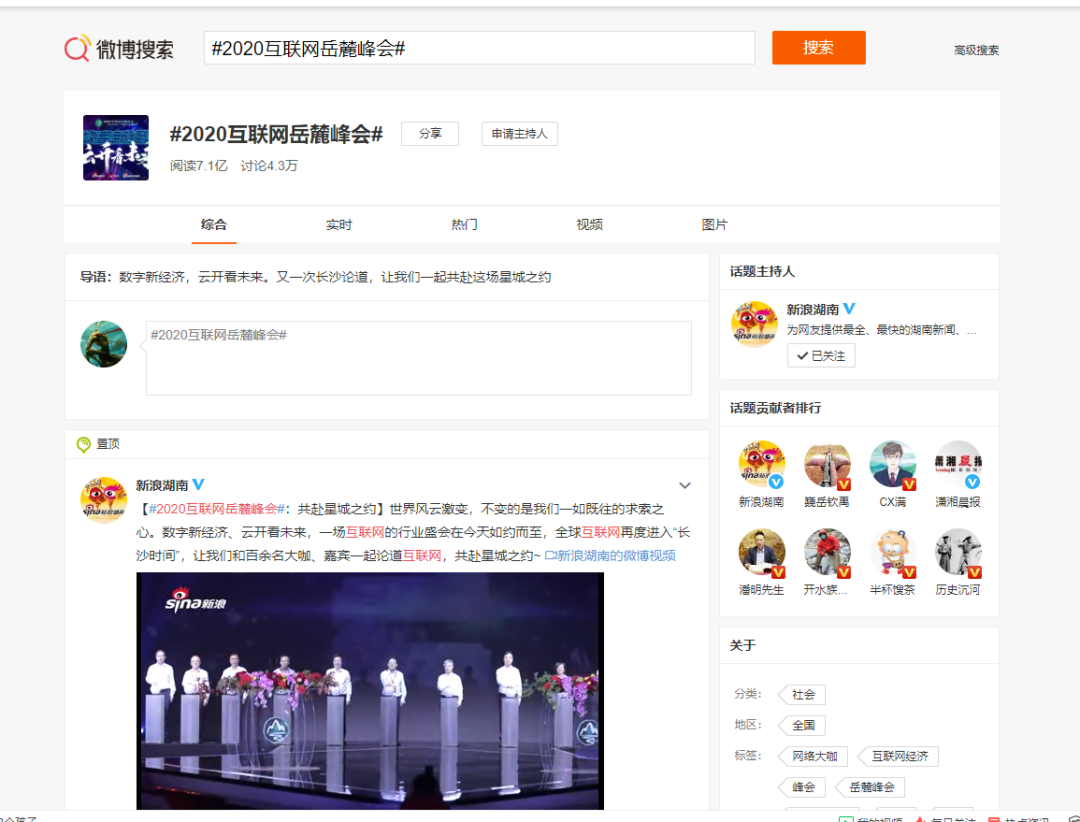This screenshot has height=822, width=1080.
Task: Switch to the 图片 tab
Action: 714,225
